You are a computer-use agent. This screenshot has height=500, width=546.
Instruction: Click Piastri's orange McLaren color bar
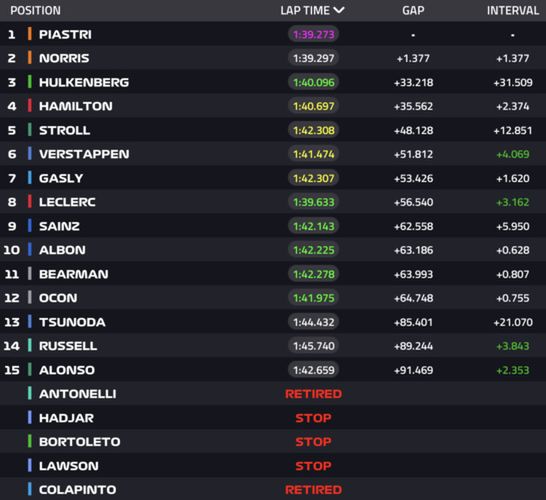(x=30, y=34)
